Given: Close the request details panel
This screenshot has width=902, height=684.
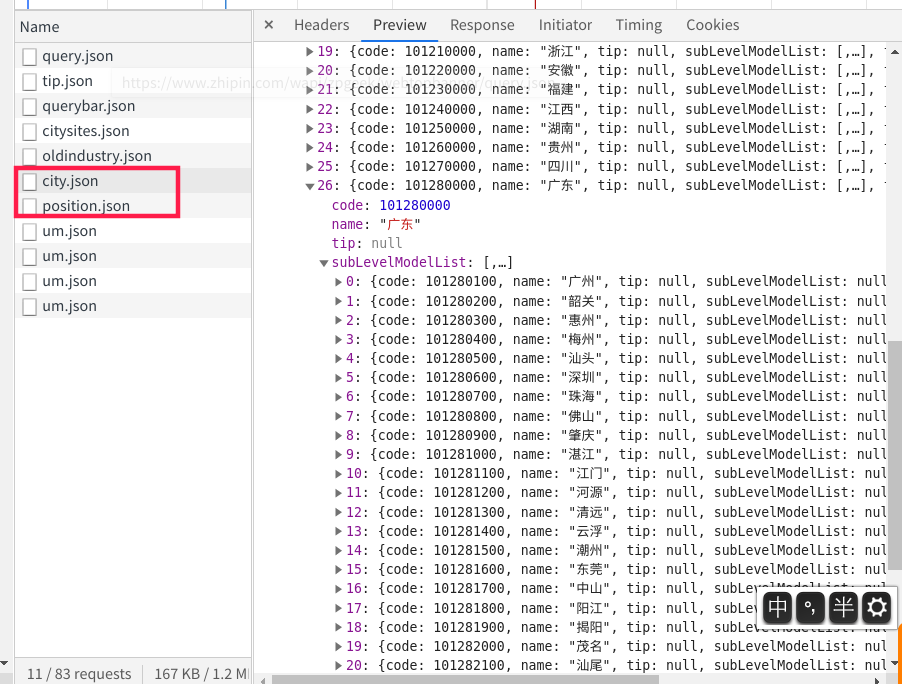Looking at the screenshot, I should [x=269, y=25].
